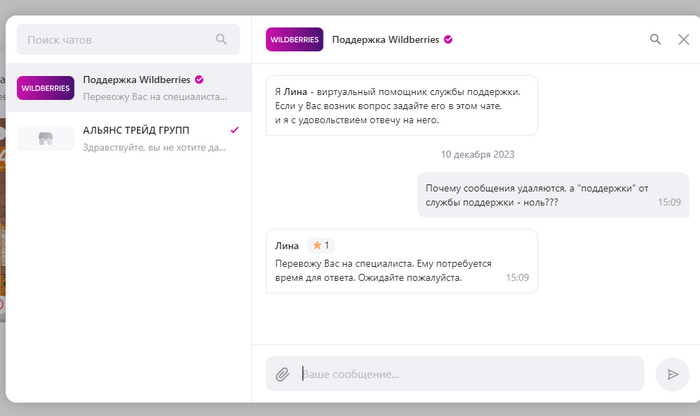The image size is (700, 416).
Task: Focus the 'Поиск чатов' search field
Action: coord(128,40)
